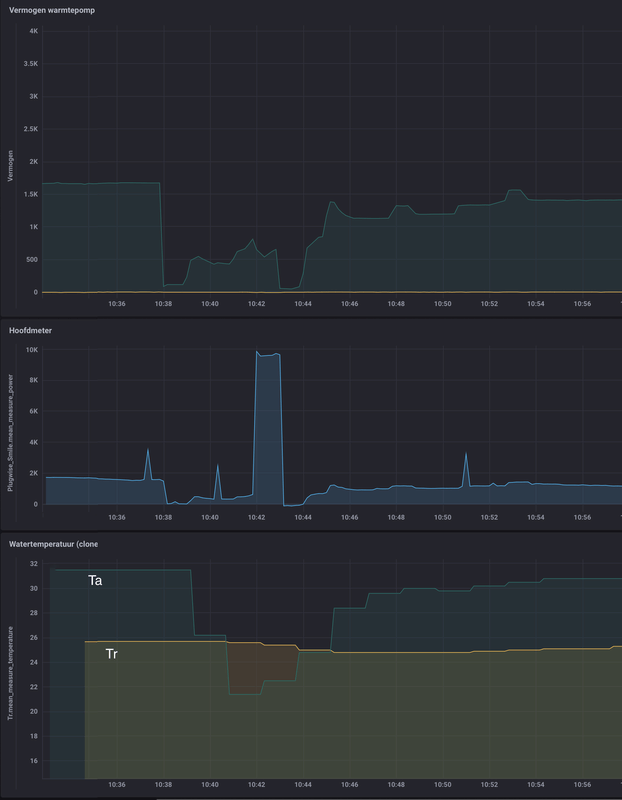Click the Tr.mean_measure_temperature axis title
The height and width of the screenshot is (800, 622).
pyautogui.click(x=11, y=674)
